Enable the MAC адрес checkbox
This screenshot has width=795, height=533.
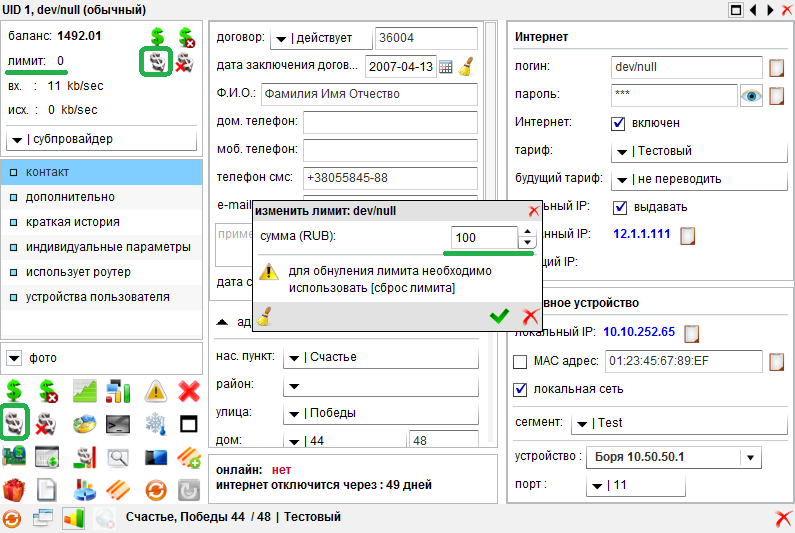(520, 361)
